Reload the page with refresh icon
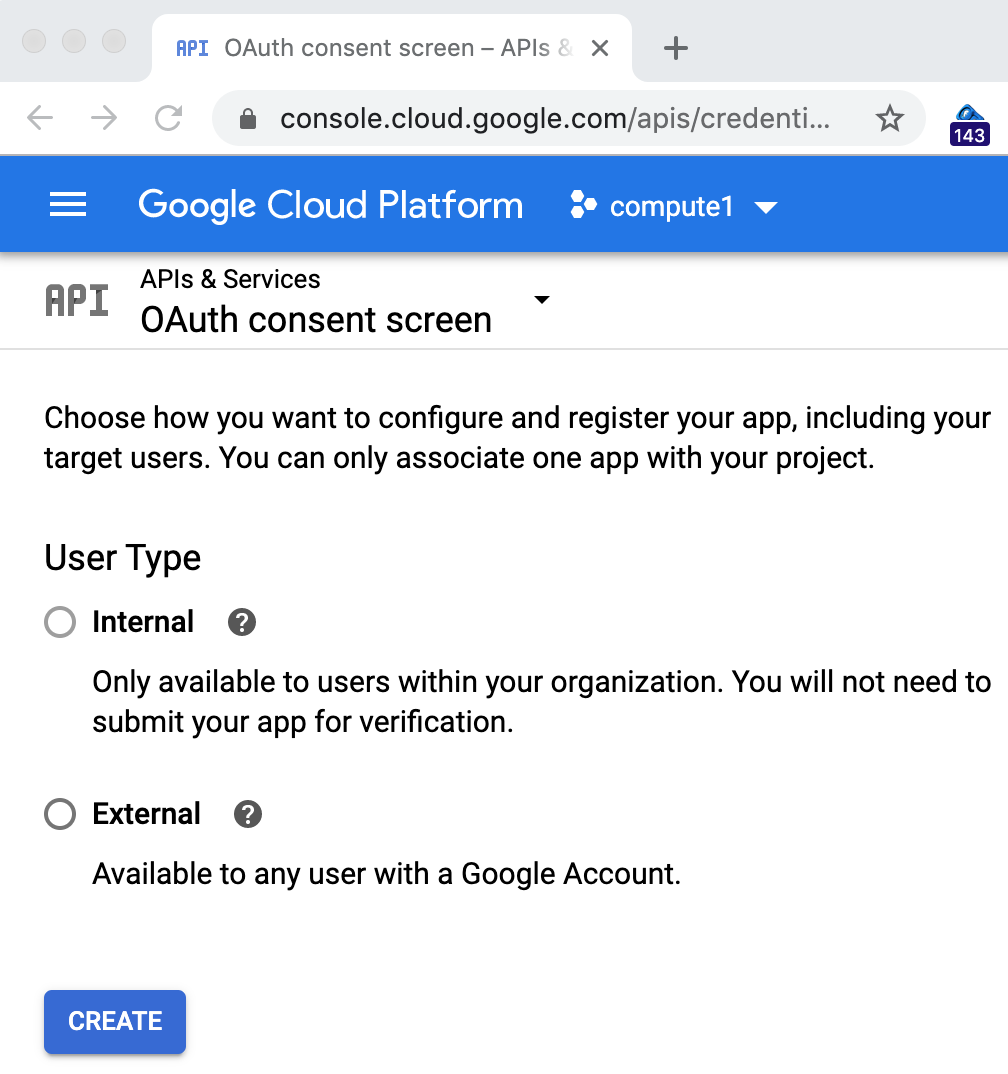1008x1074 pixels. [168, 119]
